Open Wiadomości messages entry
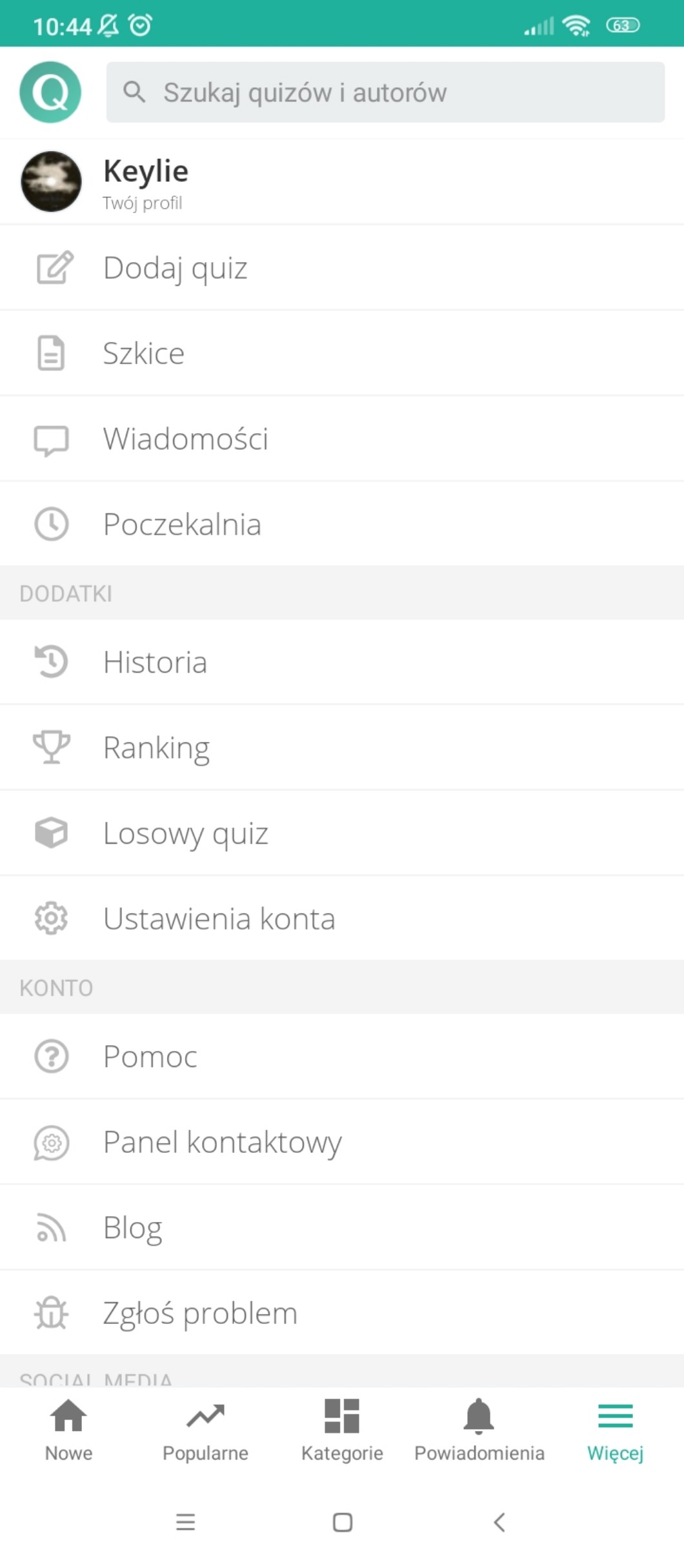This screenshot has width=684, height=1568. (186, 439)
